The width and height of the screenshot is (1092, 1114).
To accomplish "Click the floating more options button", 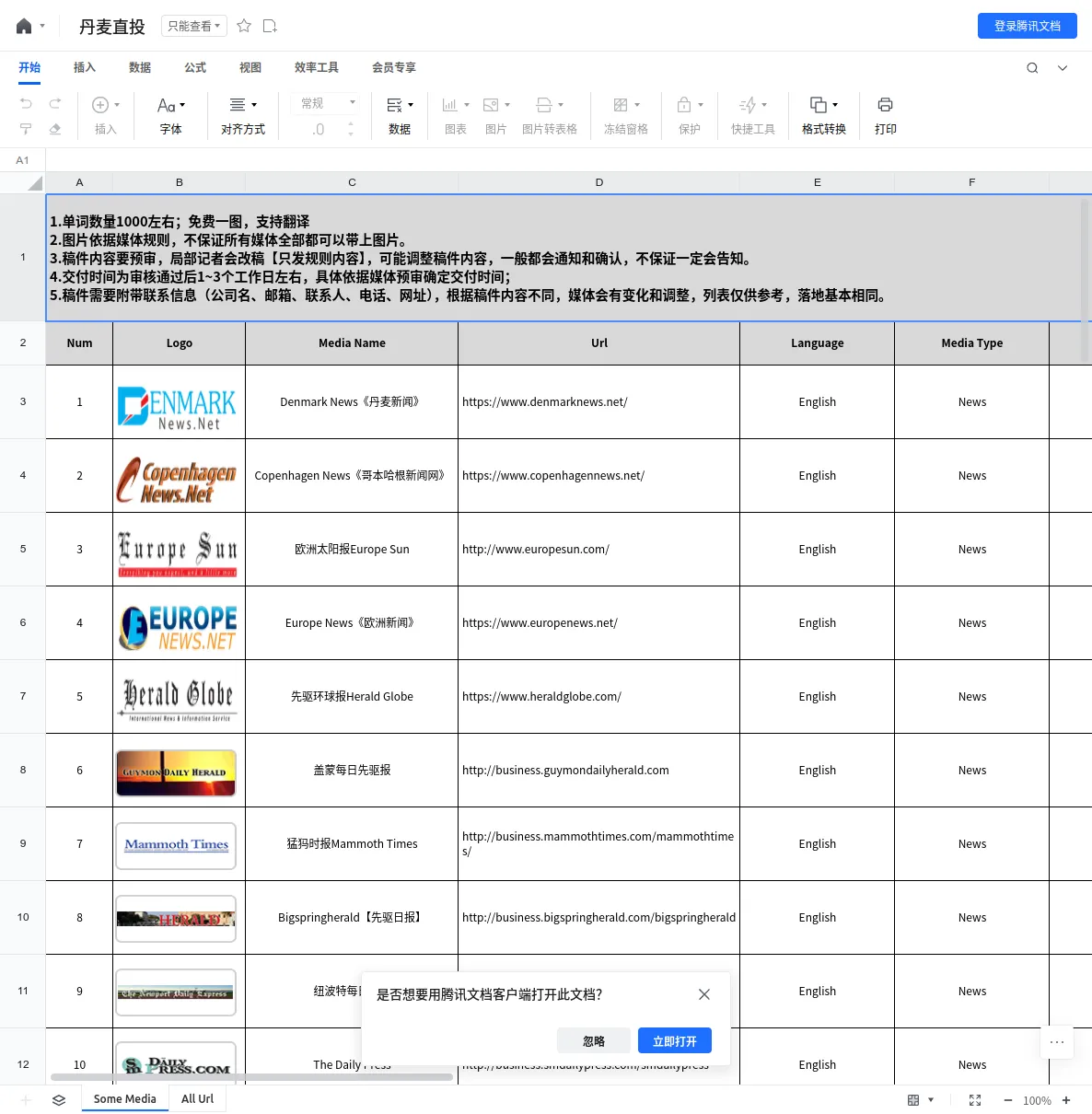I will [x=1057, y=1042].
